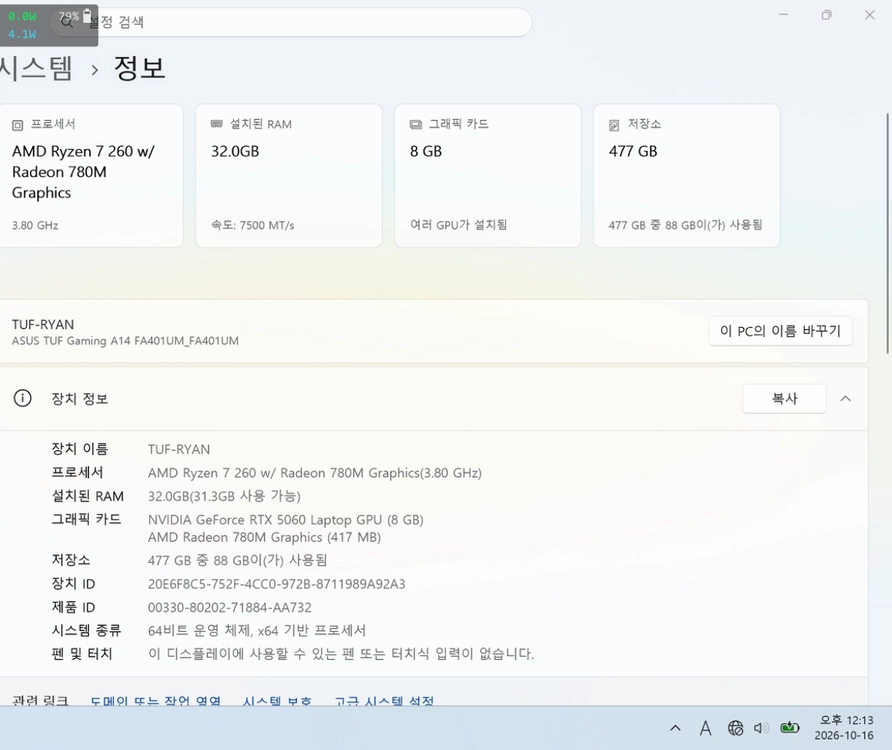The height and width of the screenshot is (750, 892).
Task: Open the 시스템 보호 link
Action: click(277, 701)
